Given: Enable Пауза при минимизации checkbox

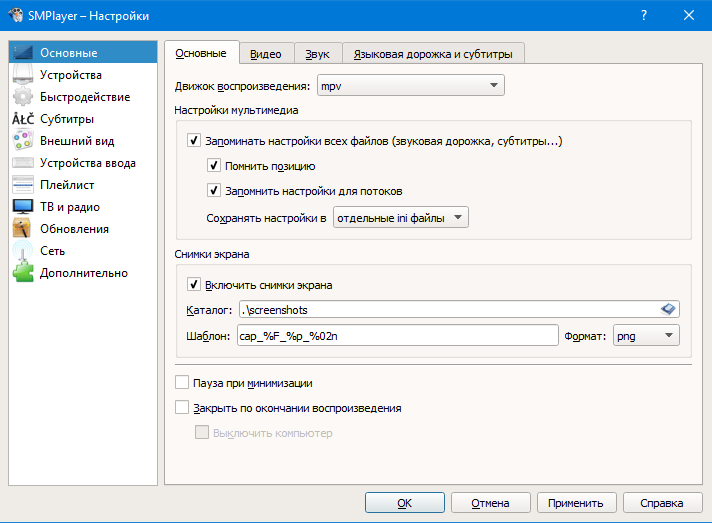Looking at the screenshot, I should (182, 383).
